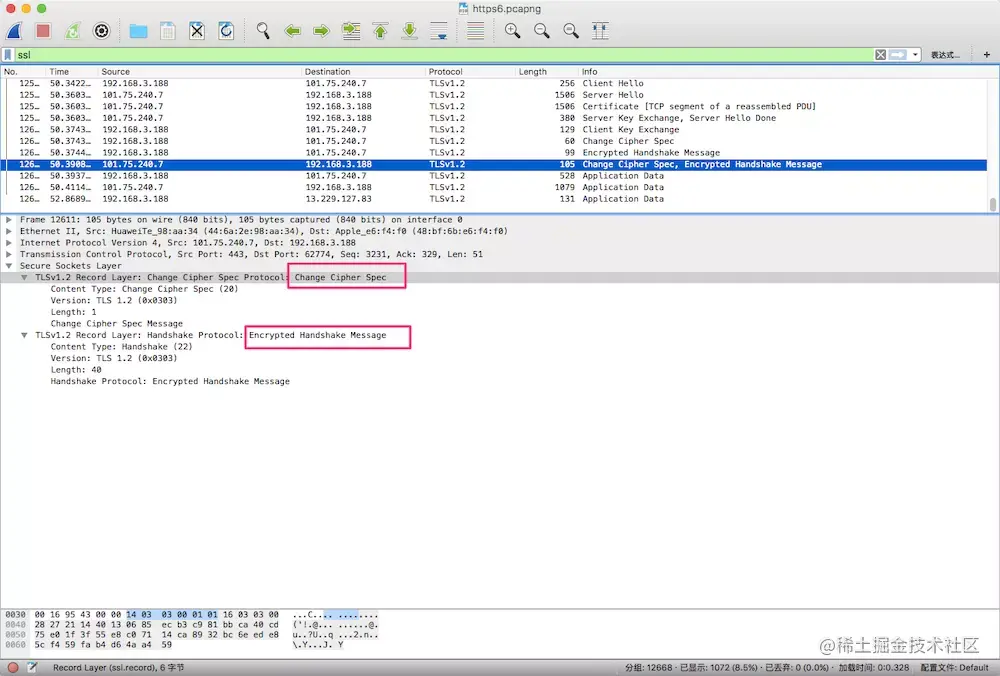
Task: Open a capture file folder icon
Action: click(x=138, y=31)
